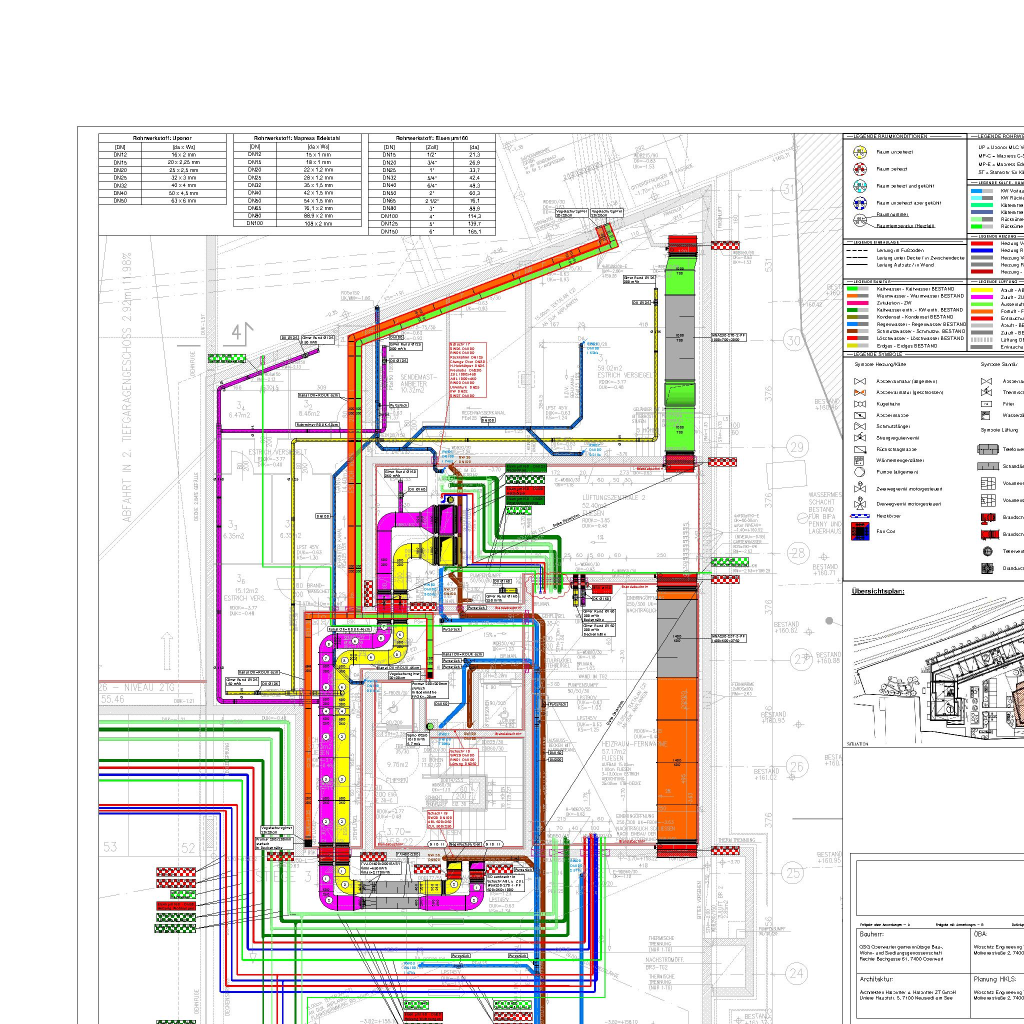Select the Kugelhahn valve symbol in legend
The width and height of the screenshot is (1024, 1024).
[x=859, y=404]
